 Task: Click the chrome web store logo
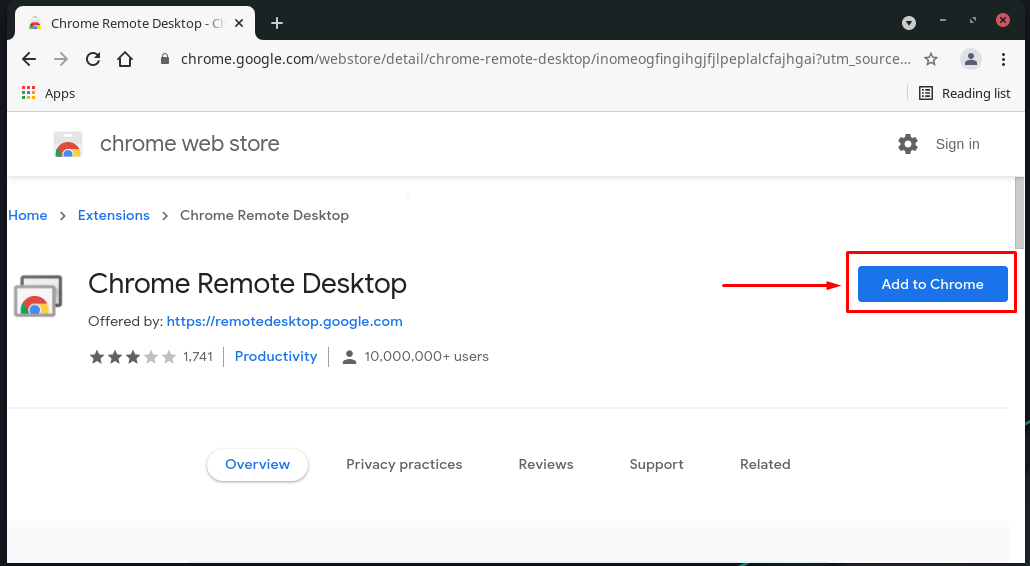[x=68, y=144]
